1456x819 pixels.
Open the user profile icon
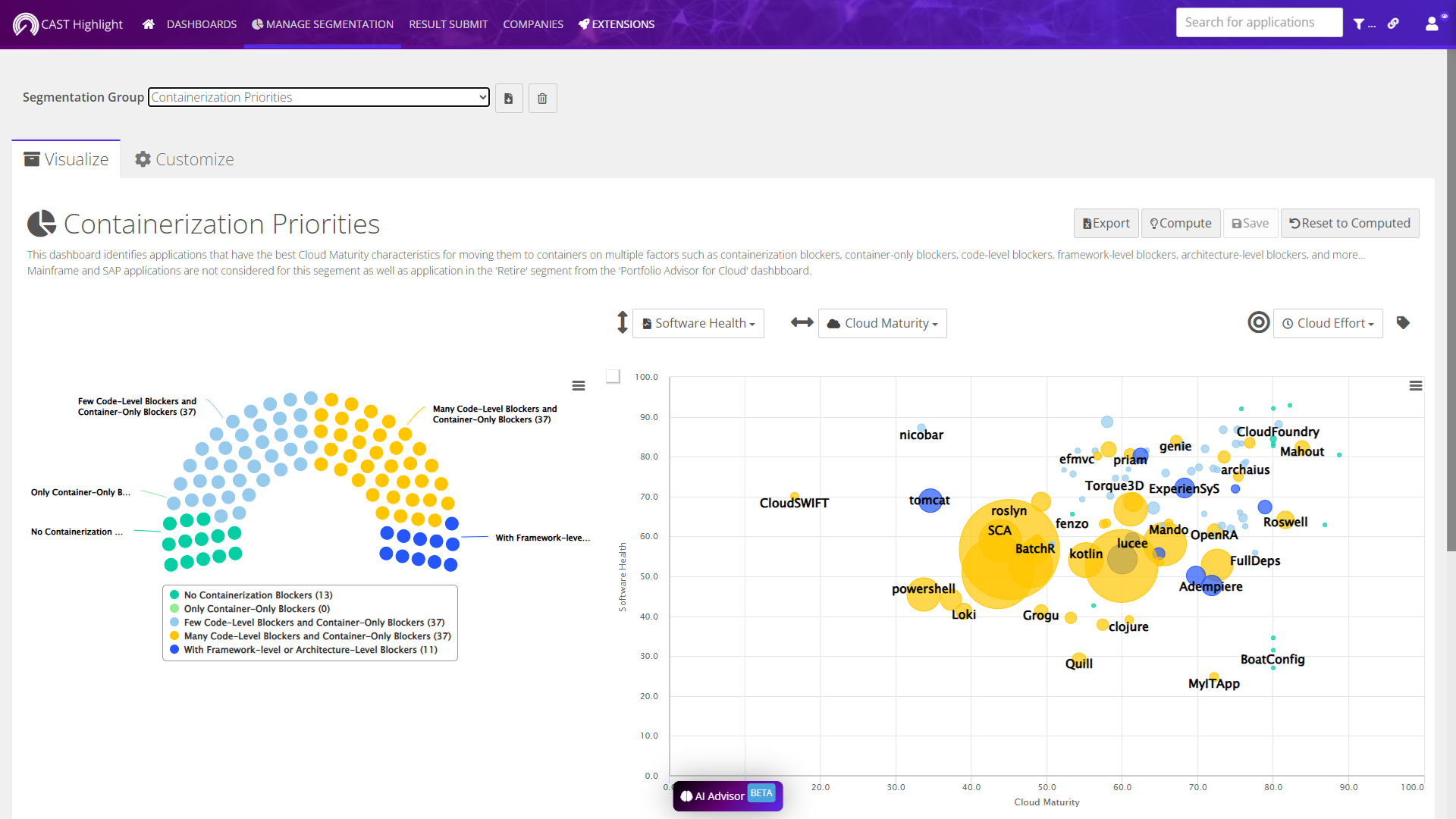1432,24
